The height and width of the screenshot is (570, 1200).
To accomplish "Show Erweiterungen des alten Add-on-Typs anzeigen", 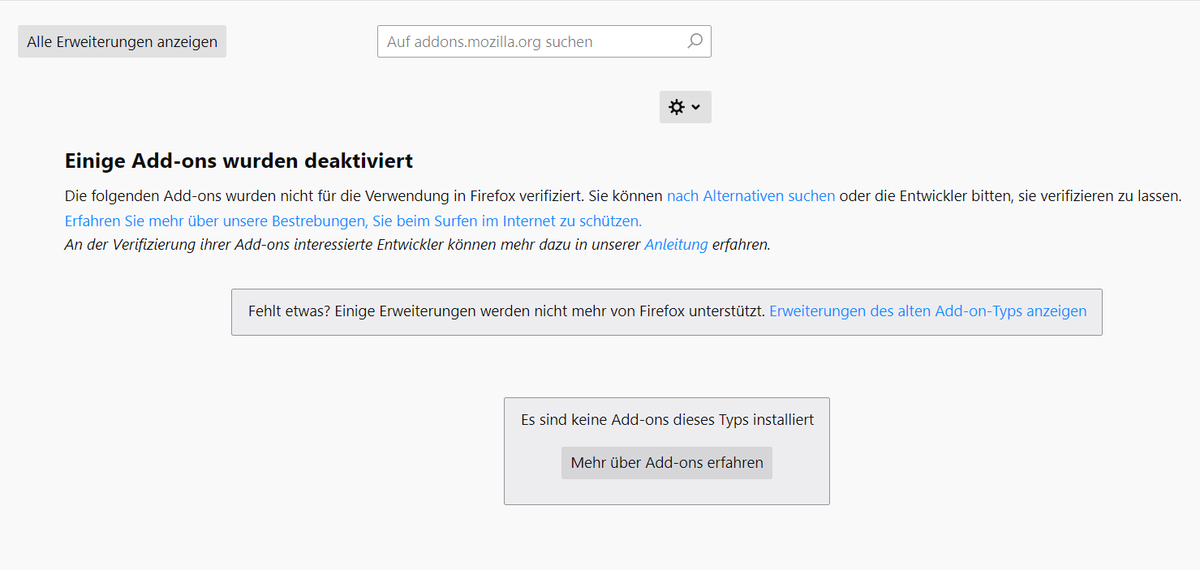I will click(928, 311).
